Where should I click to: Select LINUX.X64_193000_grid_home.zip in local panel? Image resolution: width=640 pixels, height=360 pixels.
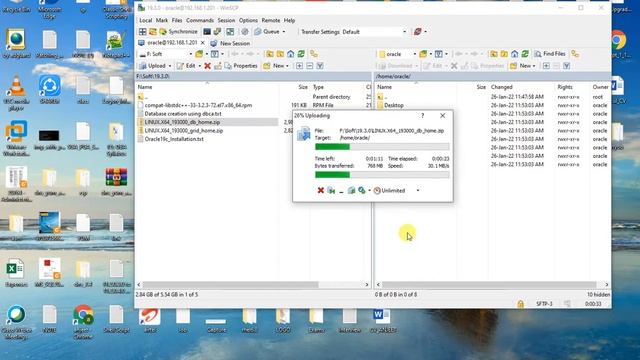pyautogui.click(x=183, y=131)
